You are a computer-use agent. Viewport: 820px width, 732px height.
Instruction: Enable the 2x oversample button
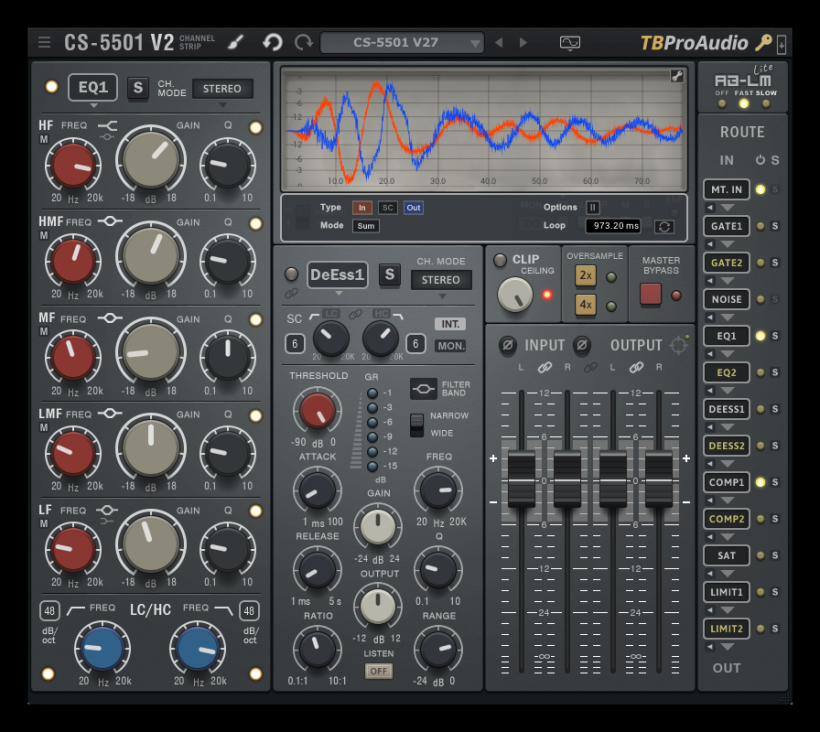(585, 277)
